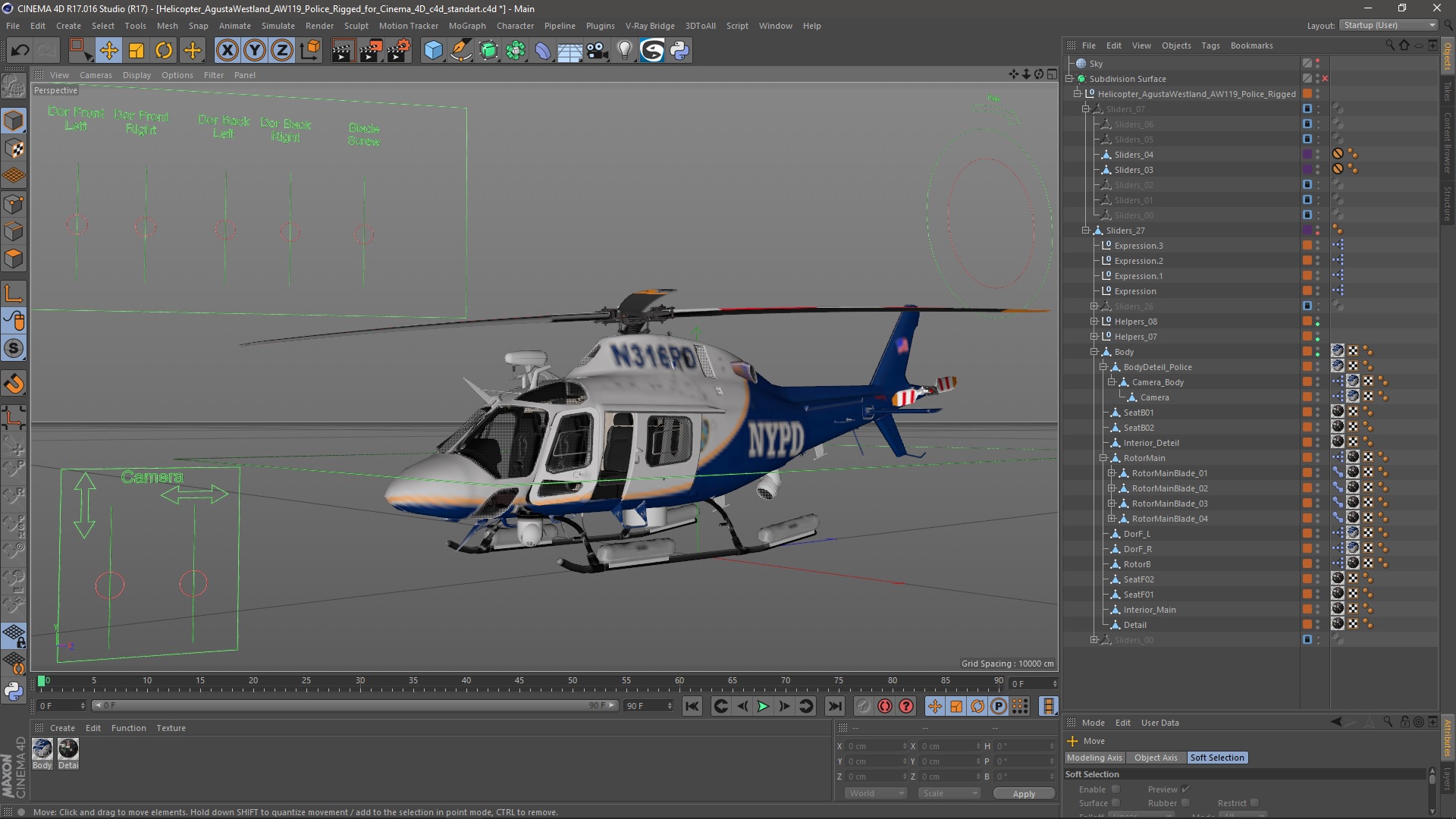The image size is (1456, 819).
Task: Select the Live Selection tool
Action: point(80,51)
